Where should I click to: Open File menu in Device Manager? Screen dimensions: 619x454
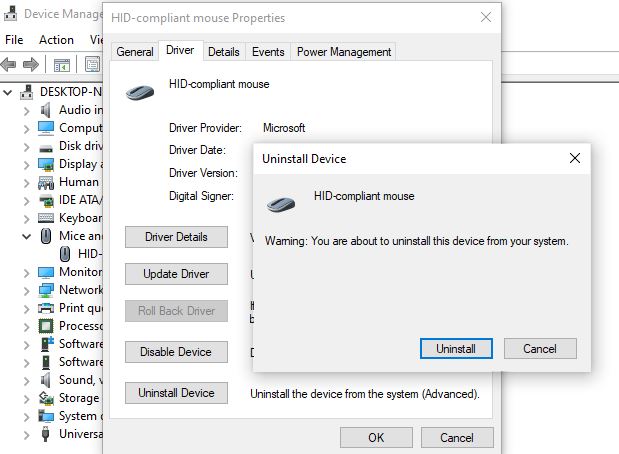click(x=14, y=39)
